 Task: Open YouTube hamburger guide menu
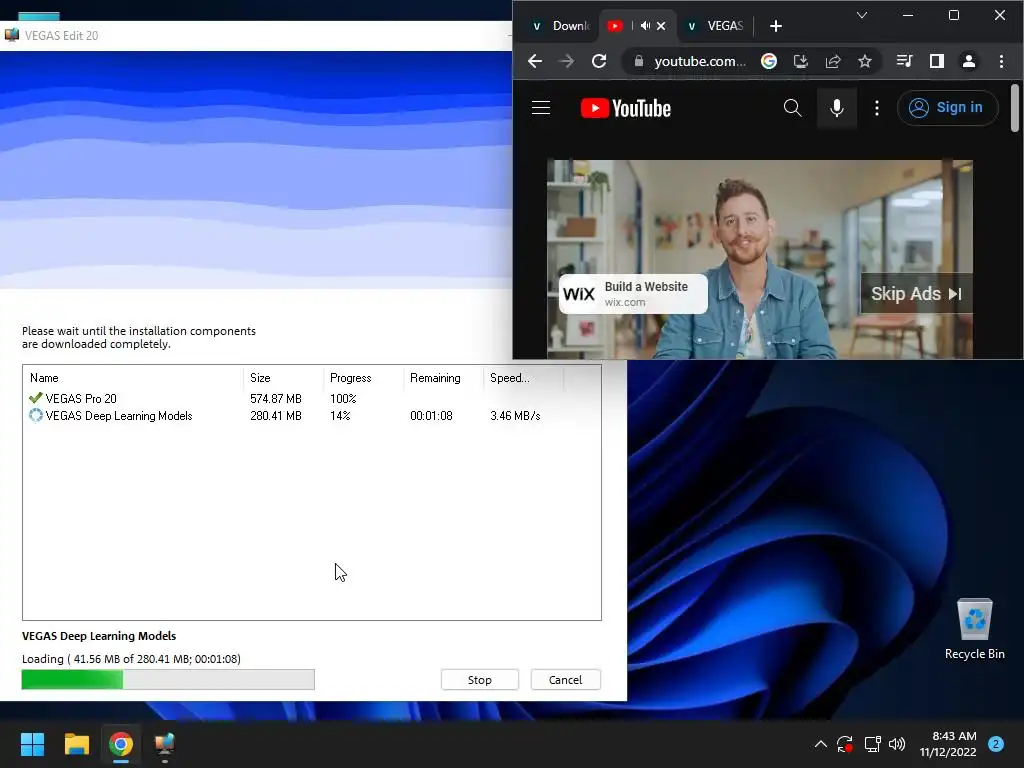pyautogui.click(x=541, y=108)
